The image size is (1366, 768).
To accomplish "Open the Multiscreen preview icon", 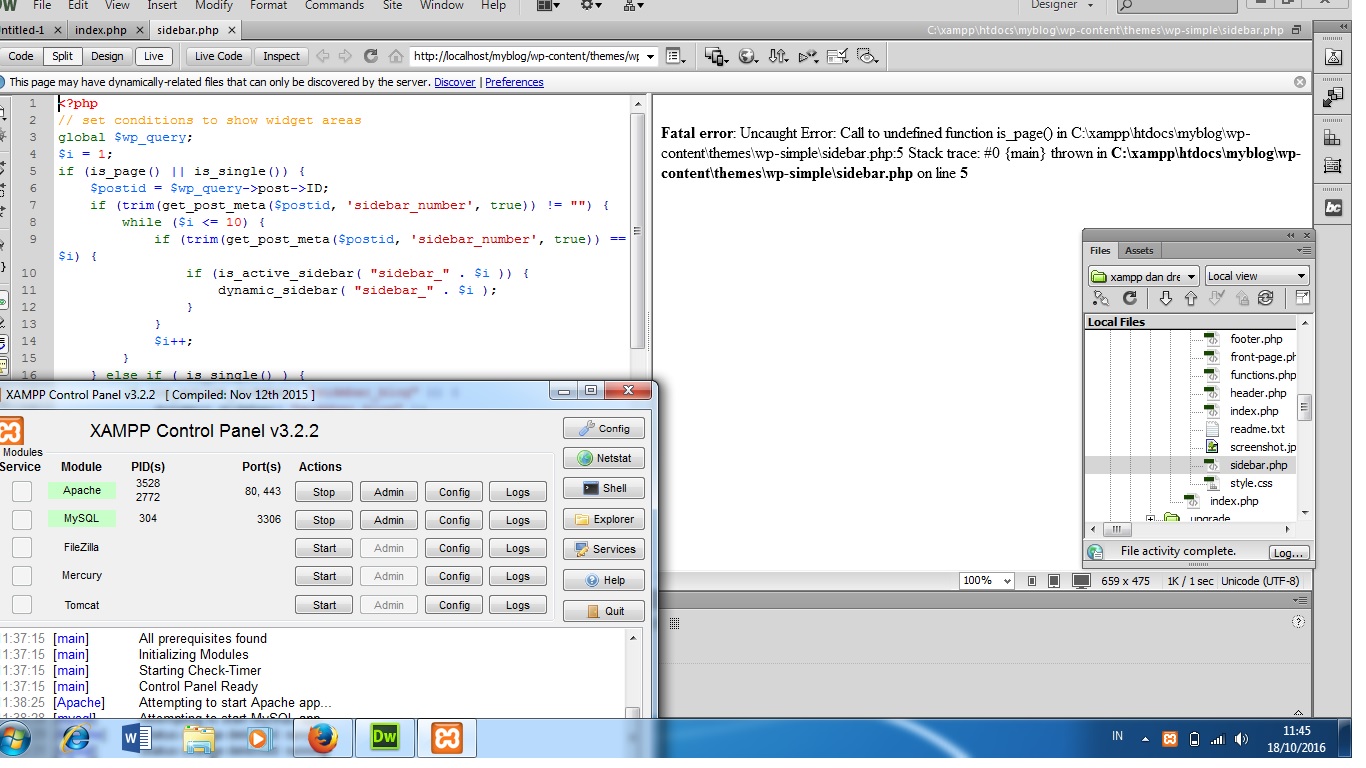I will coord(716,56).
